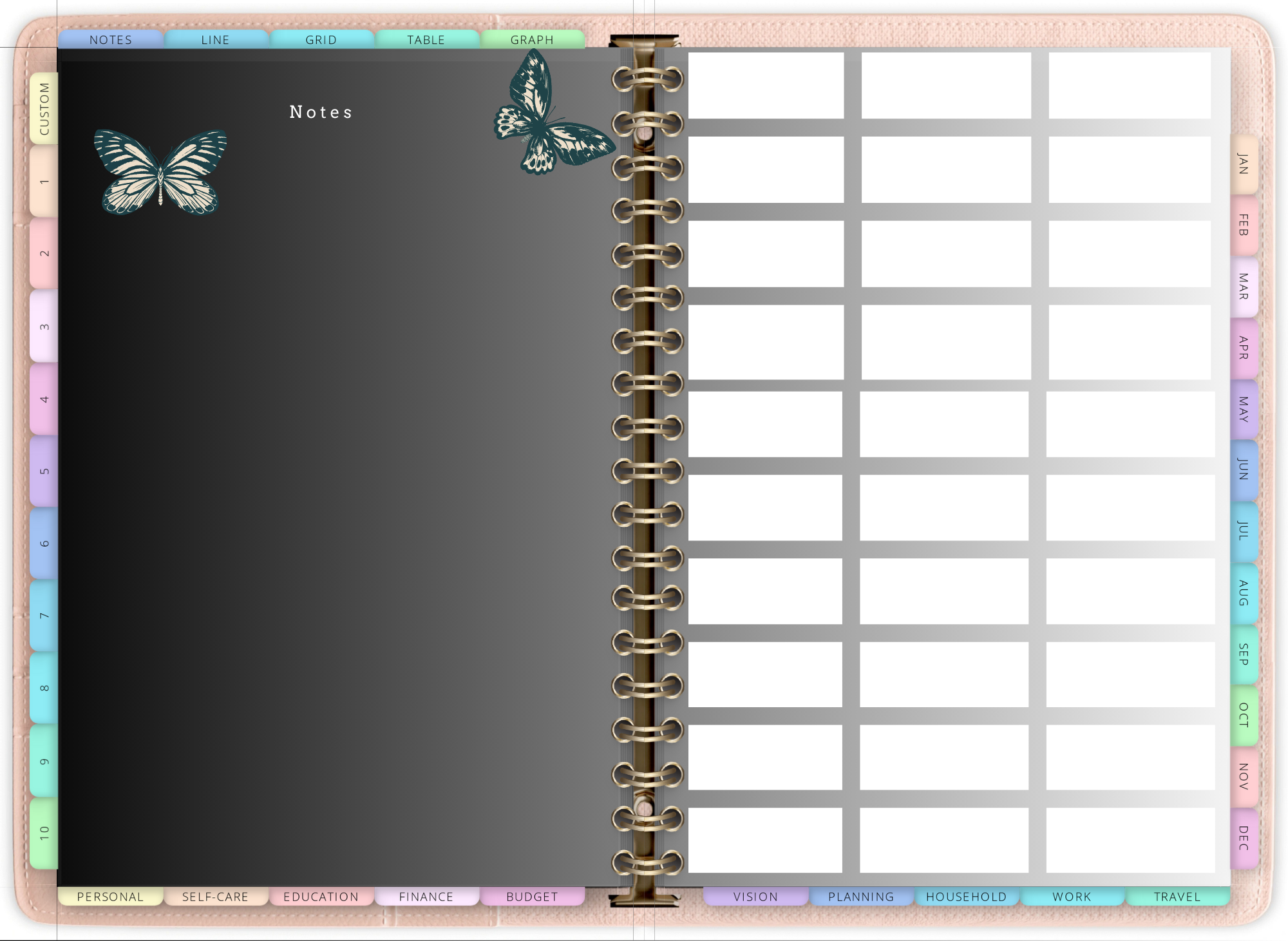
Task: Switch to the LINE paper tab
Action: (215, 39)
